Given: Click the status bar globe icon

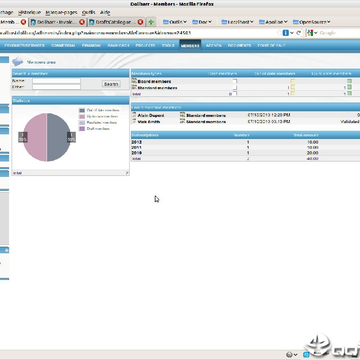Looking at the screenshot, I should point(289,354).
